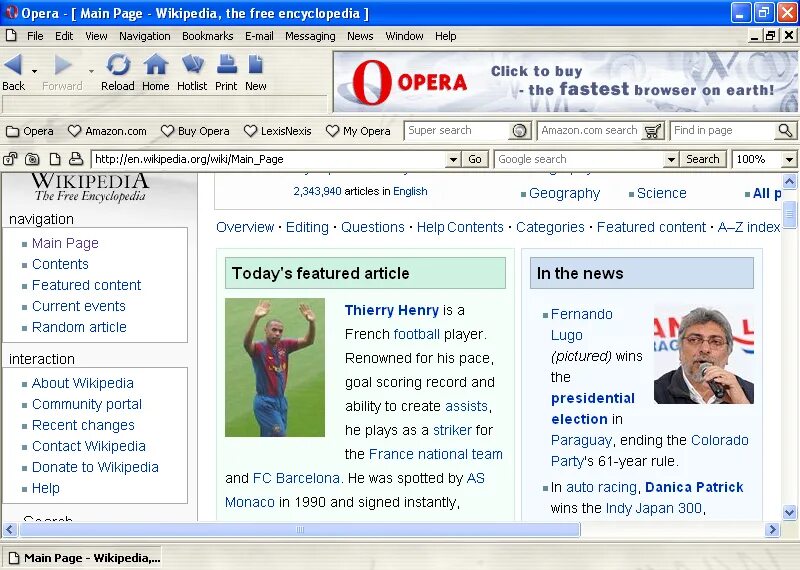Click the first address bar toggle icon
Screen dimensions: 800x570
[x=10, y=159]
